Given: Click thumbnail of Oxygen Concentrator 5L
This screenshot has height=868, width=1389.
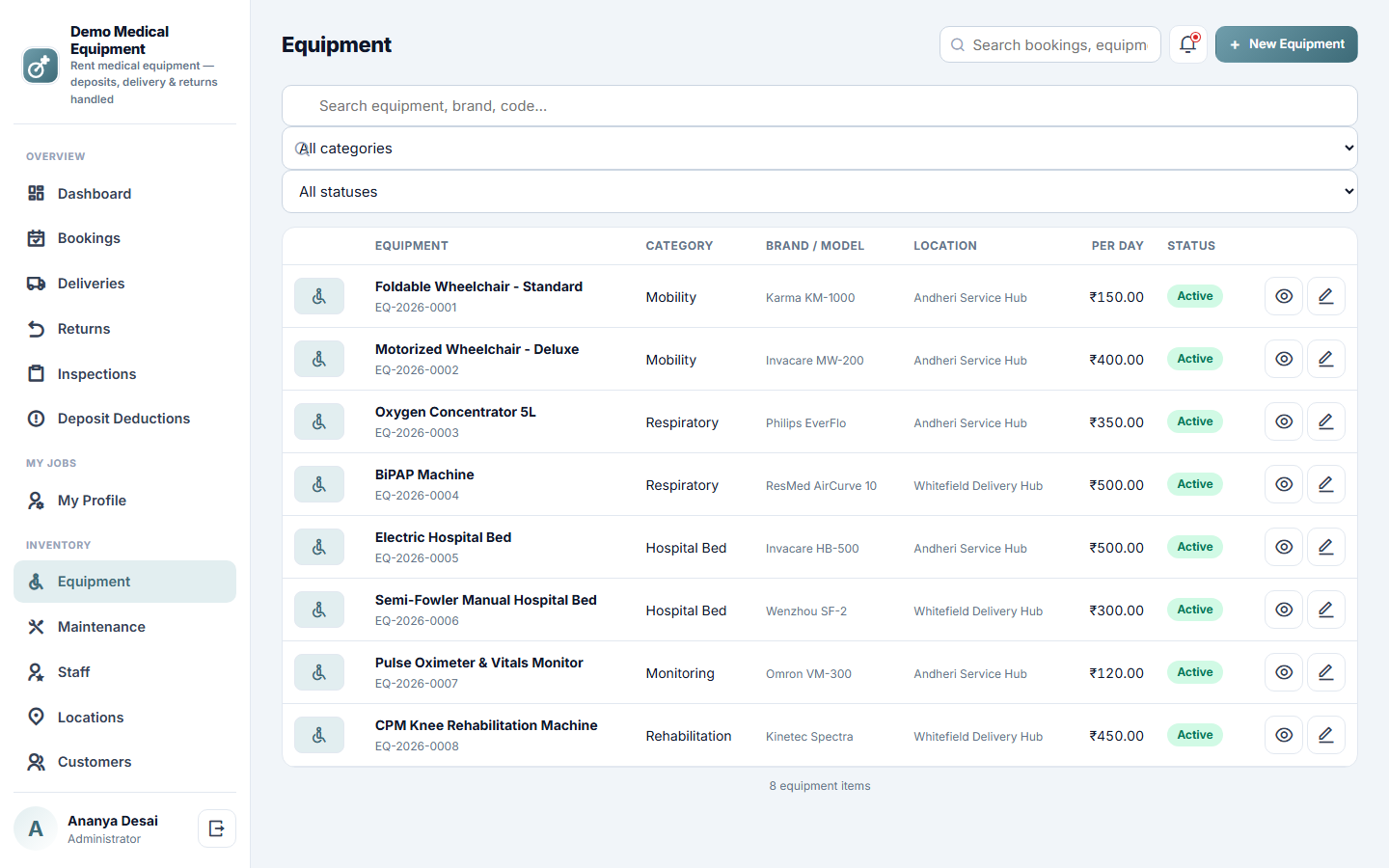Looking at the screenshot, I should click(x=319, y=421).
